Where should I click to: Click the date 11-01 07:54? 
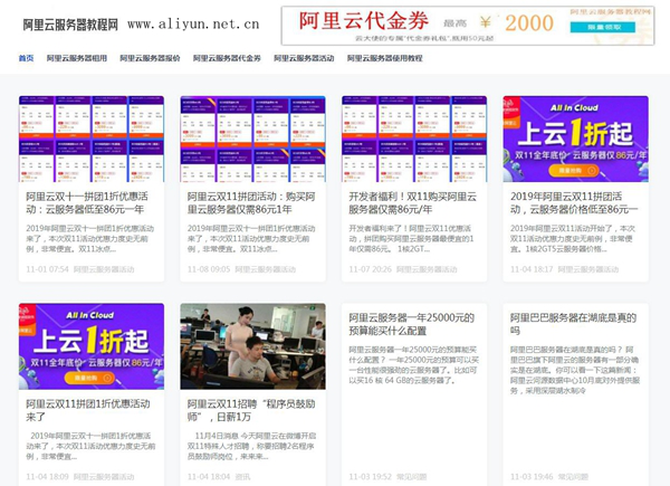tap(47, 269)
